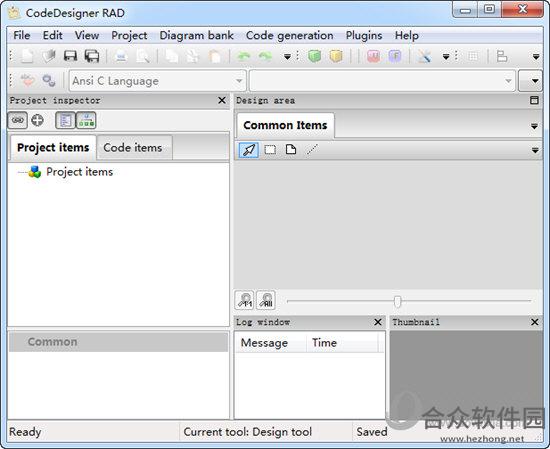The width and height of the screenshot is (550, 449).
Task: Open the View menu
Action: 87,35
